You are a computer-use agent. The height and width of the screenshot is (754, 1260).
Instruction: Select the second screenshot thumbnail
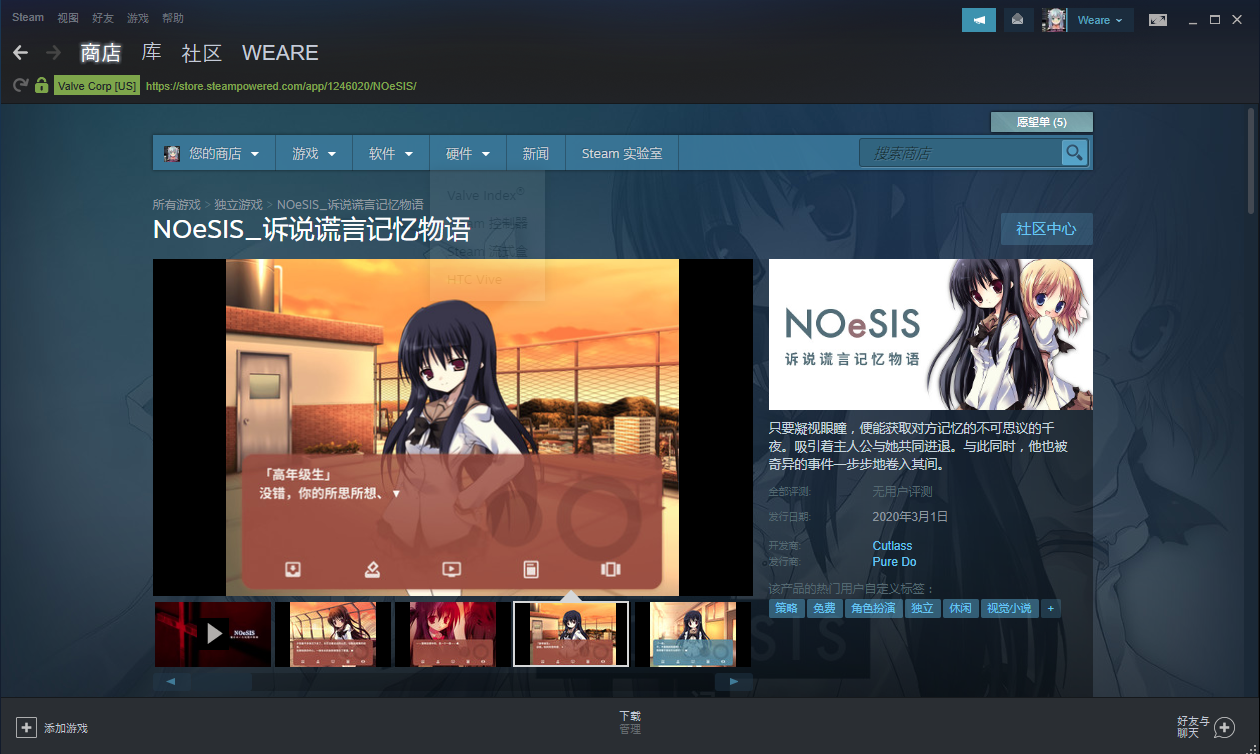click(x=333, y=634)
